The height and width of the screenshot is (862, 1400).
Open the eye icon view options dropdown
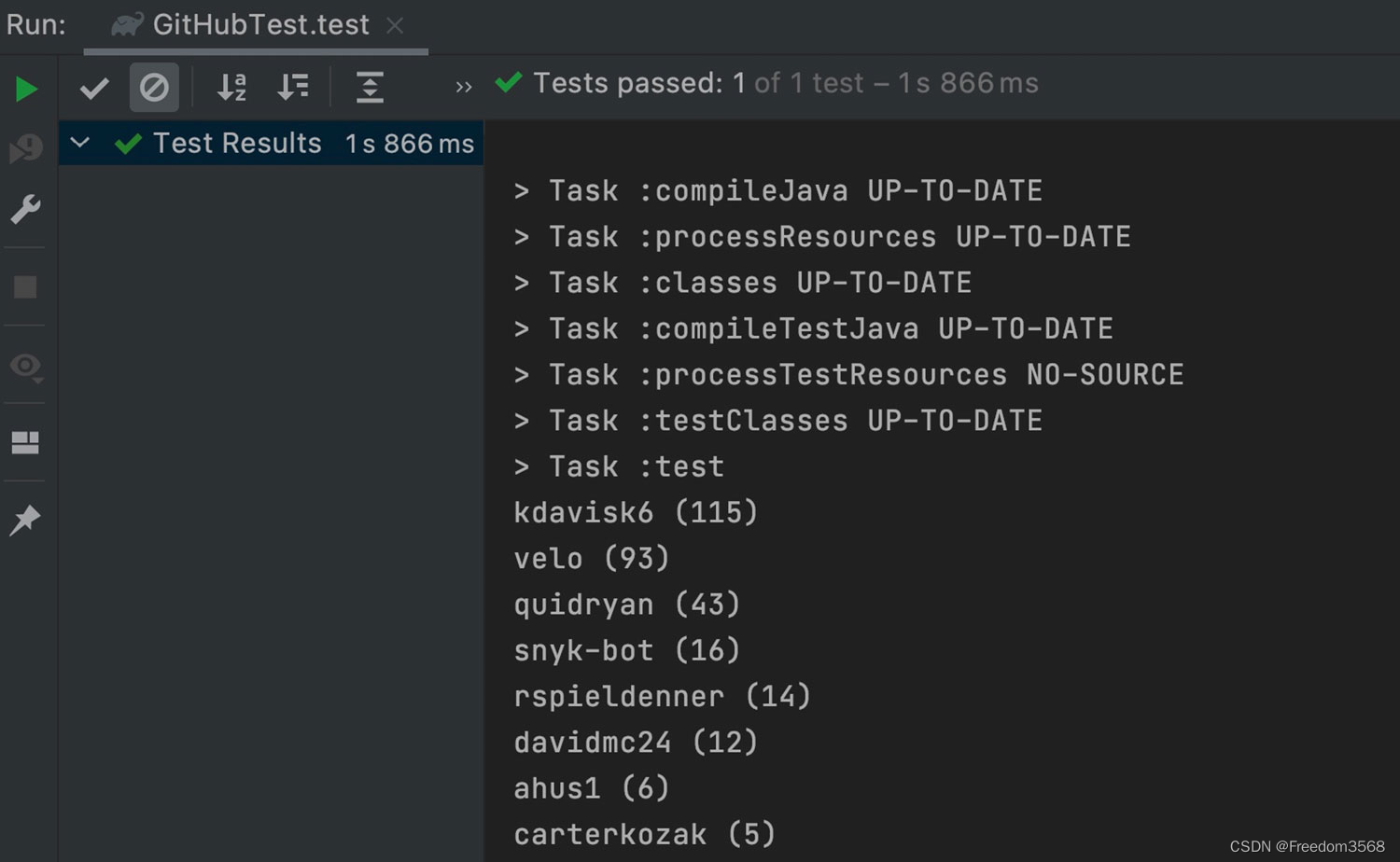(26, 366)
